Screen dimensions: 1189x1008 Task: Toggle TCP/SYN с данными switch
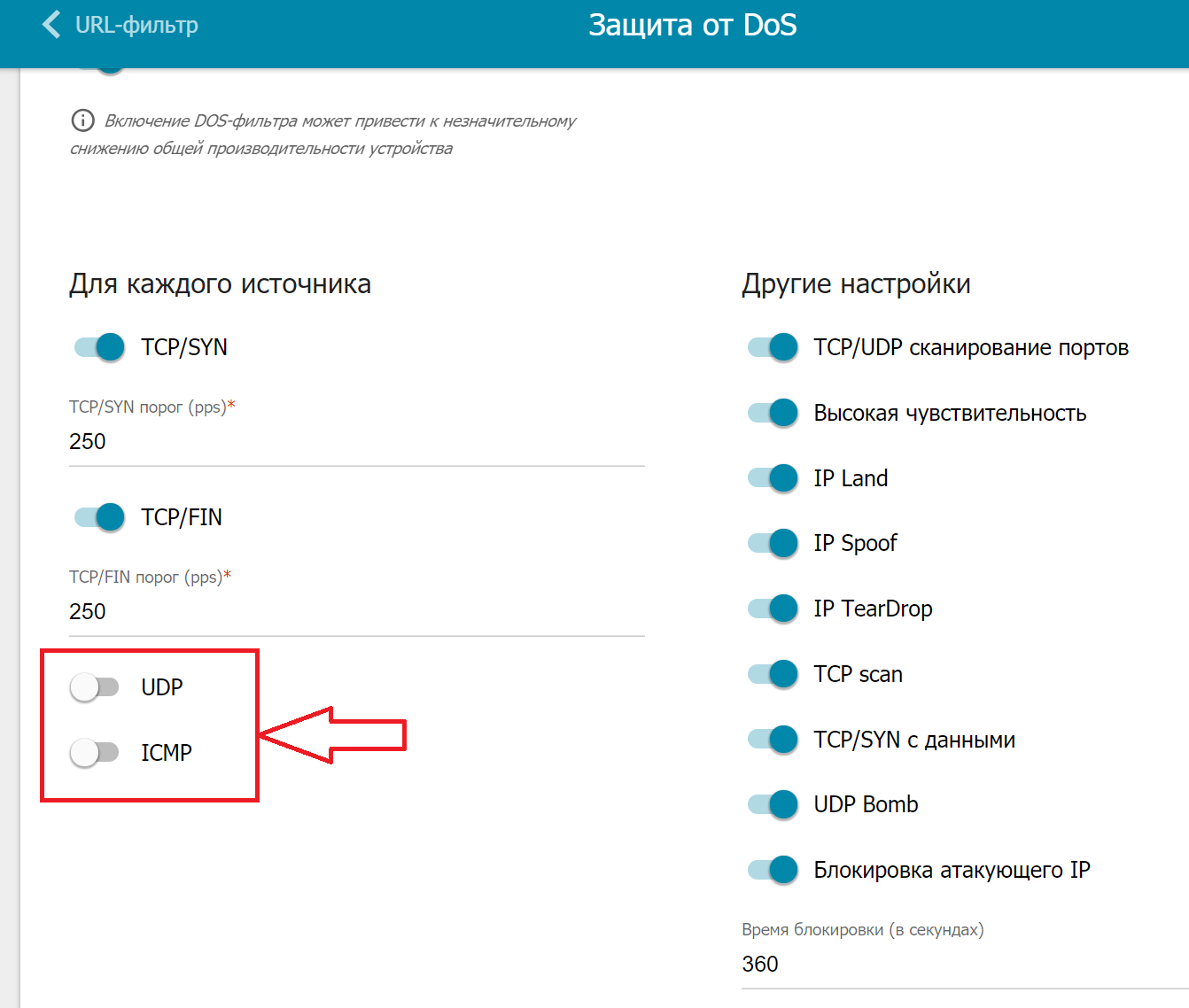tap(773, 740)
